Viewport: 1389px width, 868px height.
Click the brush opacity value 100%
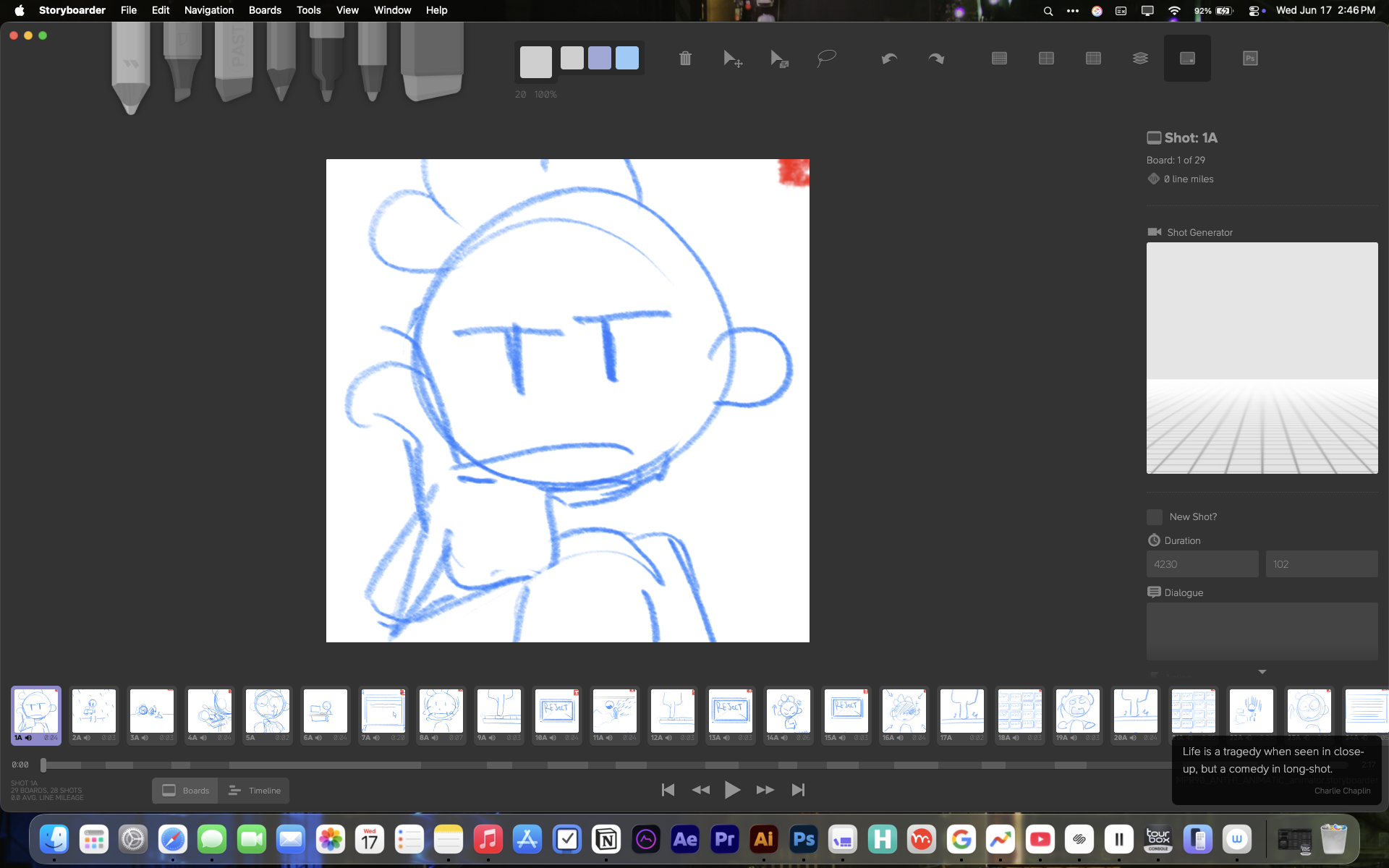545,95
